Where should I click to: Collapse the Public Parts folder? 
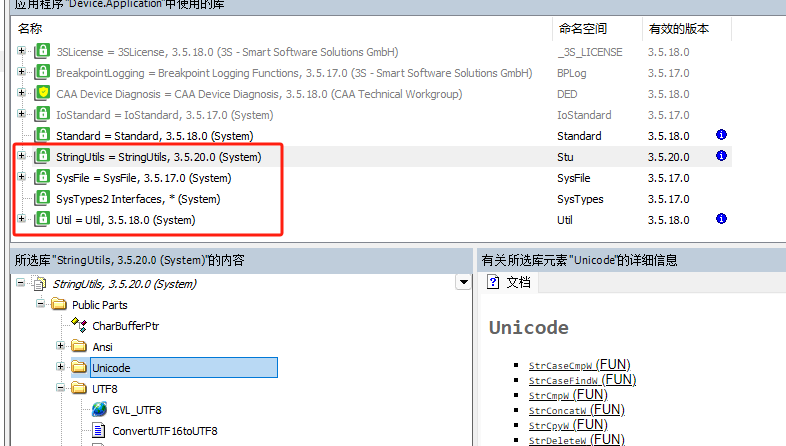[x=42, y=305]
